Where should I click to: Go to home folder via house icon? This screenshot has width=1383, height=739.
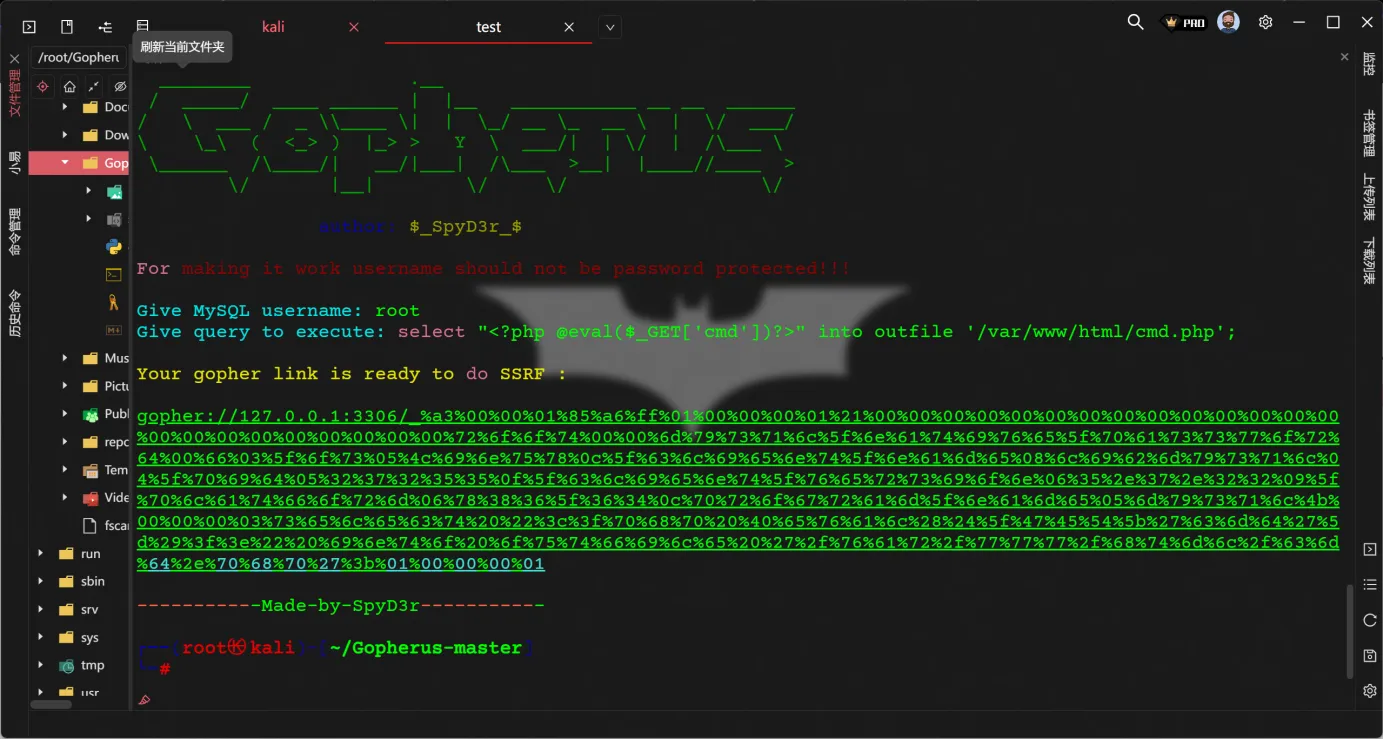pyautogui.click(x=69, y=87)
